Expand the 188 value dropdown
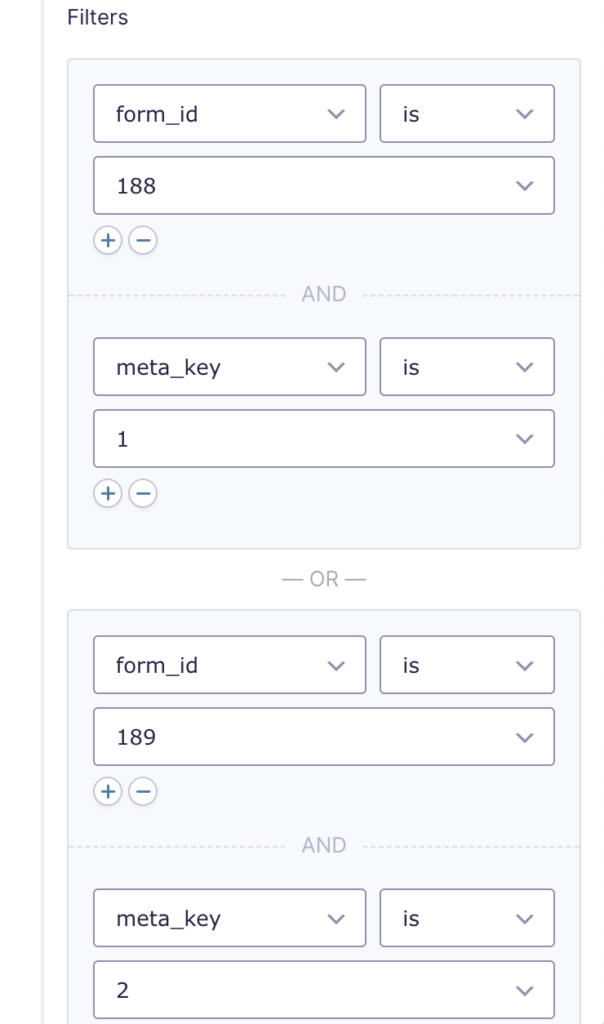This screenshot has height=1024, width=604. point(324,185)
